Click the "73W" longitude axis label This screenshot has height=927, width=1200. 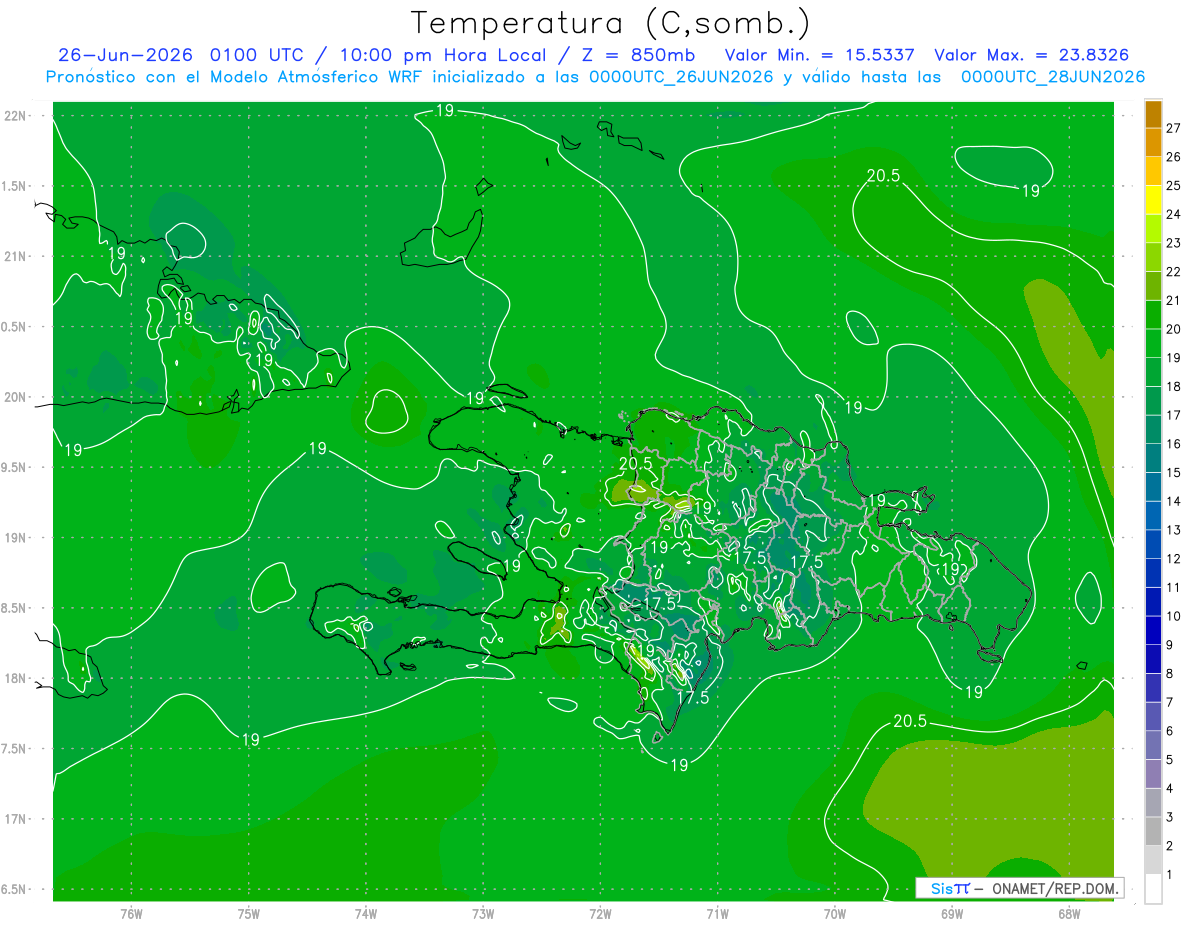click(483, 914)
